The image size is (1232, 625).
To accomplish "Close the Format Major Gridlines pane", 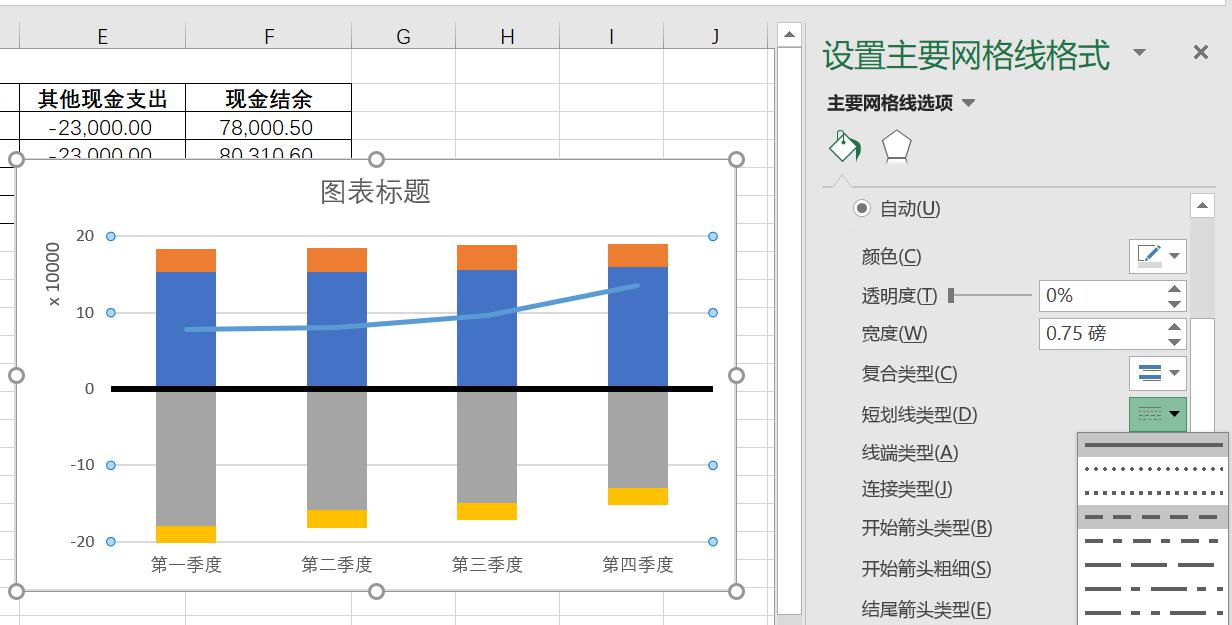I will 1201,53.
